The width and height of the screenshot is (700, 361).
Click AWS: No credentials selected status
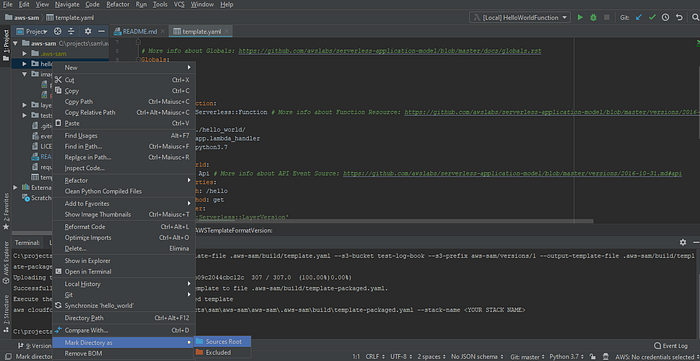658,357
